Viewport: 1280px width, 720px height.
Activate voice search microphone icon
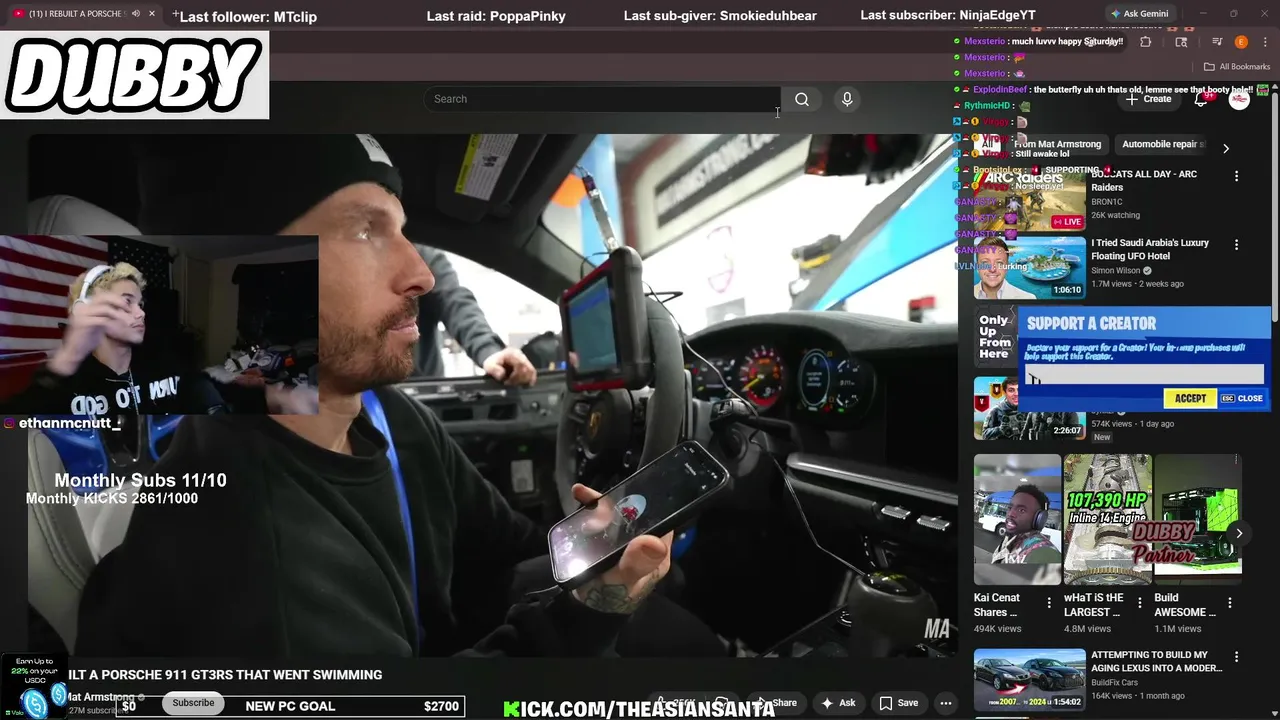click(x=847, y=99)
